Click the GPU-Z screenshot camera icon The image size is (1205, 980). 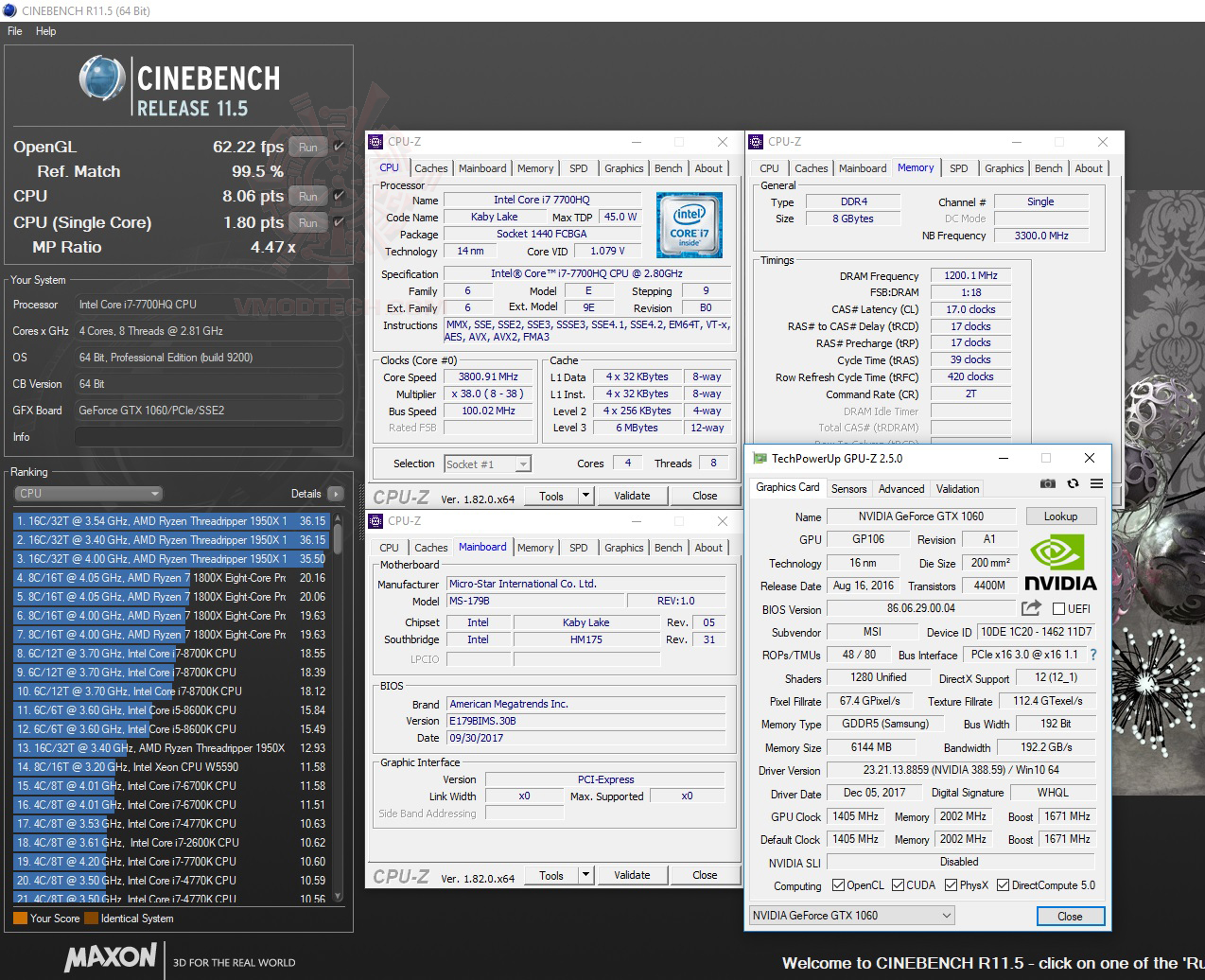pos(1048,483)
